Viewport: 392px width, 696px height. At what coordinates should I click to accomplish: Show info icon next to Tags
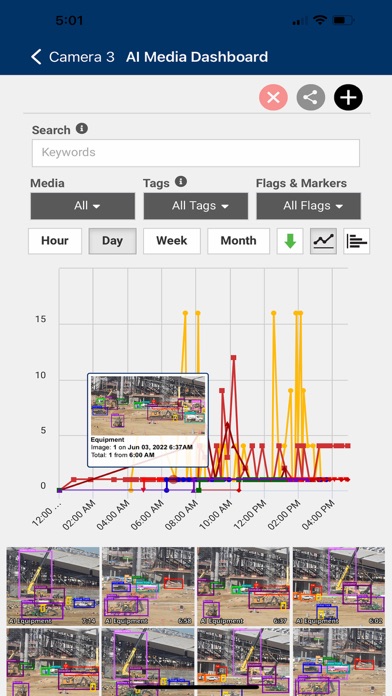(181, 182)
